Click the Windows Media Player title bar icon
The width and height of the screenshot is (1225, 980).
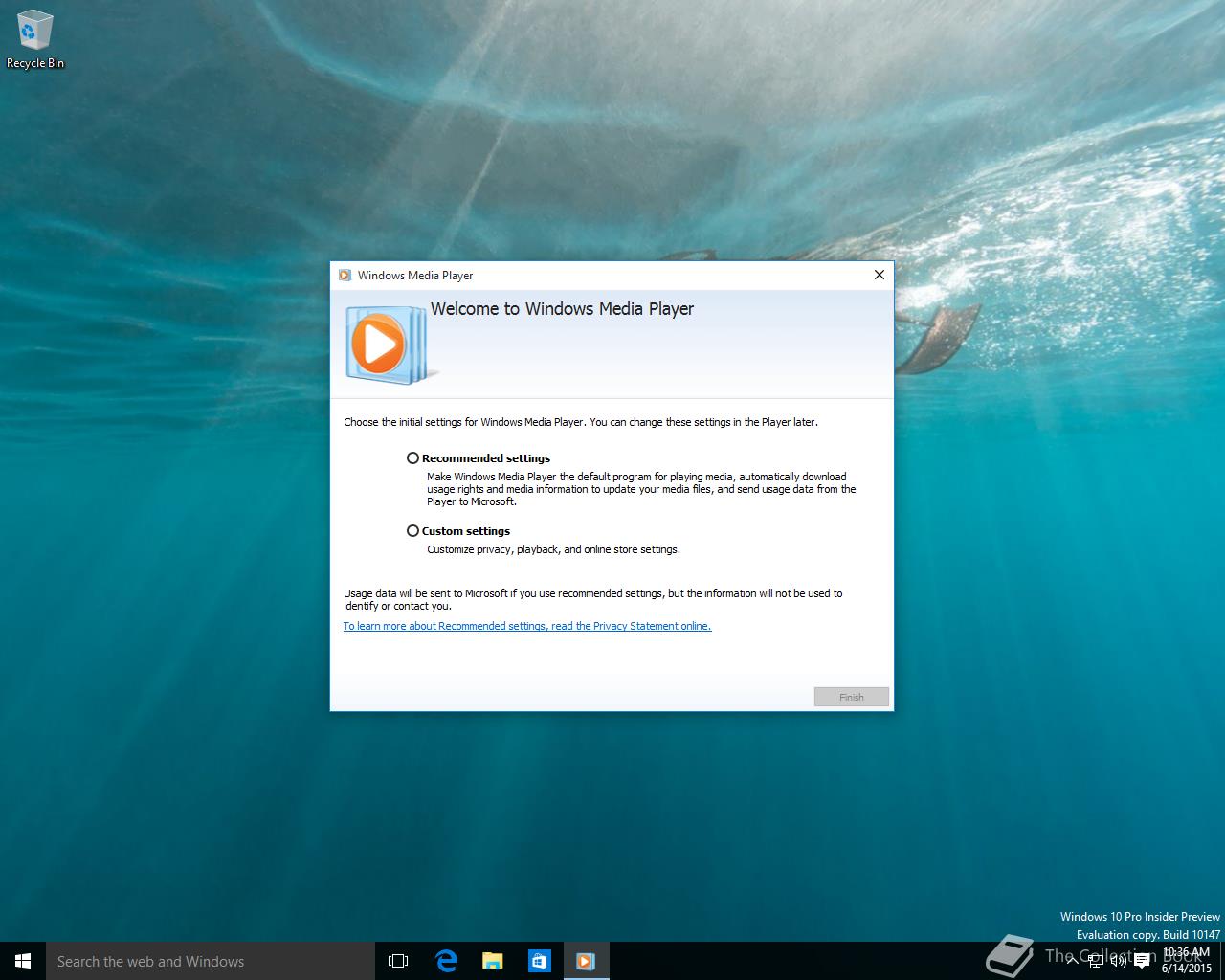[x=345, y=276]
